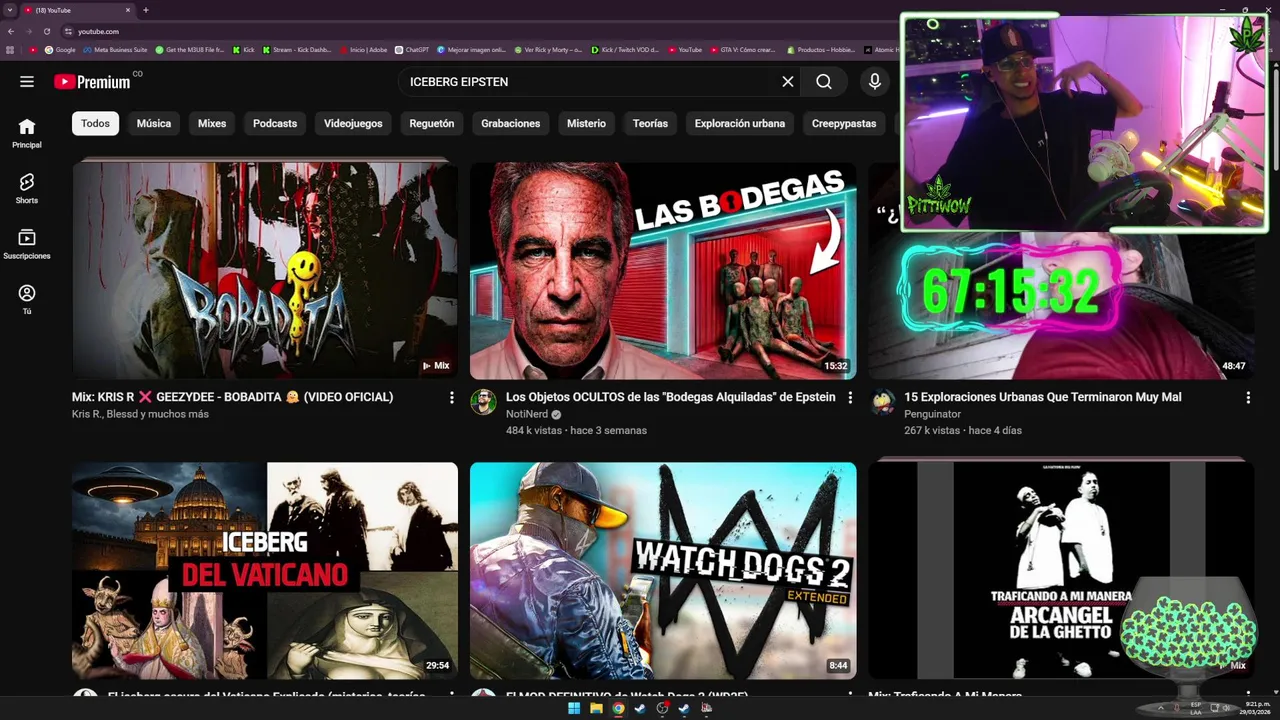The width and height of the screenshot is (1280, 720).
Task: Select the Grabaciones filter chip
Action: pyautogui.click(x=510, y=123)
